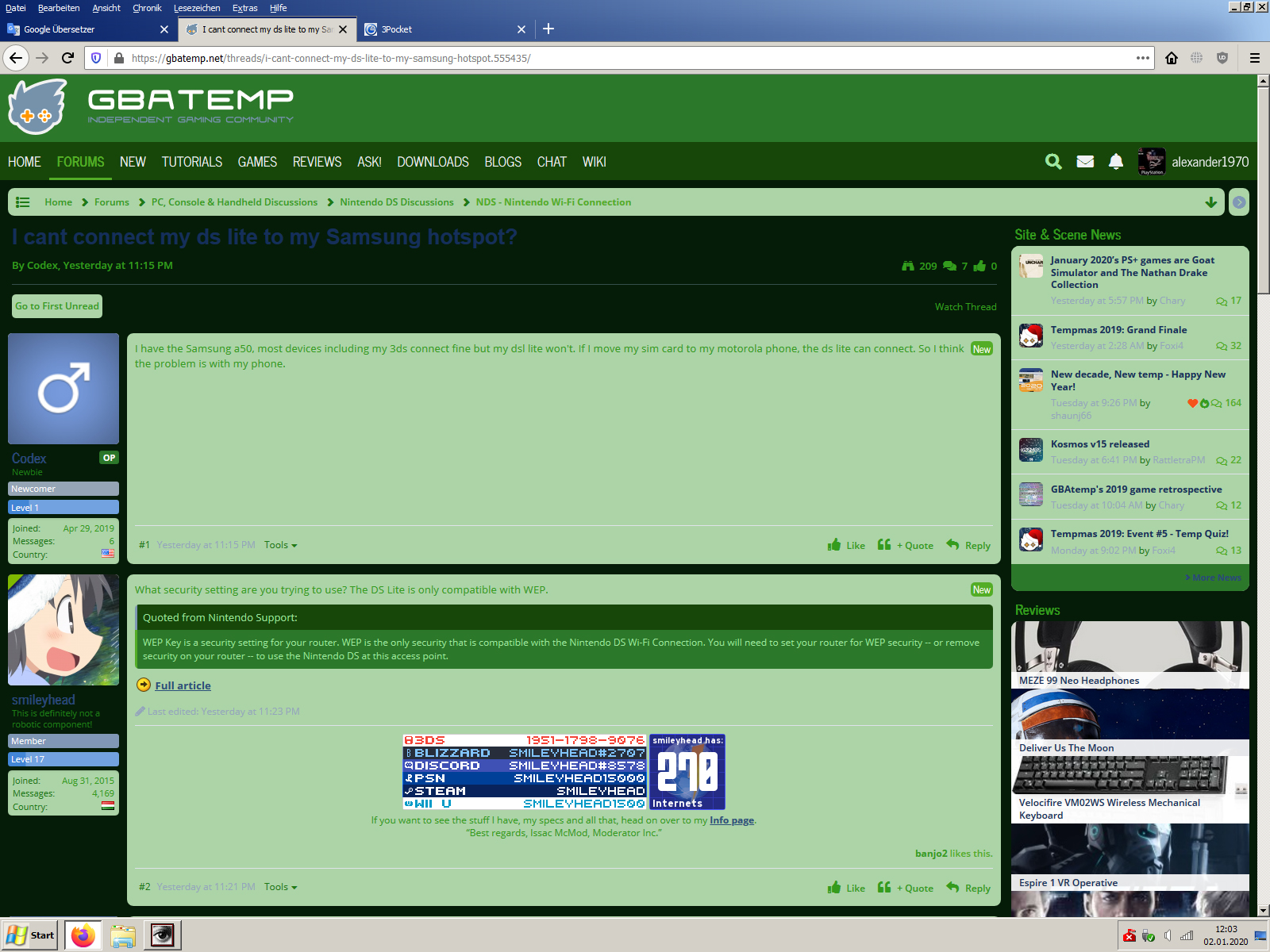Collapse the sidebar with the round arrow button

coord(1239,202)
